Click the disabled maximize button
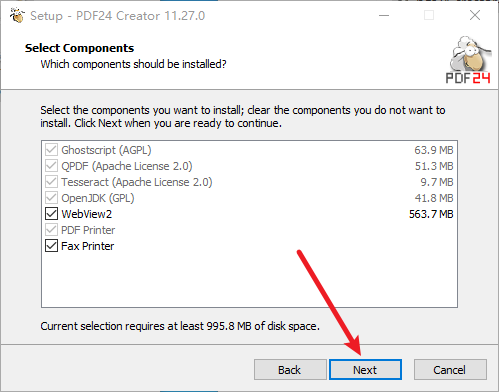The image size is (499, 392). pos(429,15)
